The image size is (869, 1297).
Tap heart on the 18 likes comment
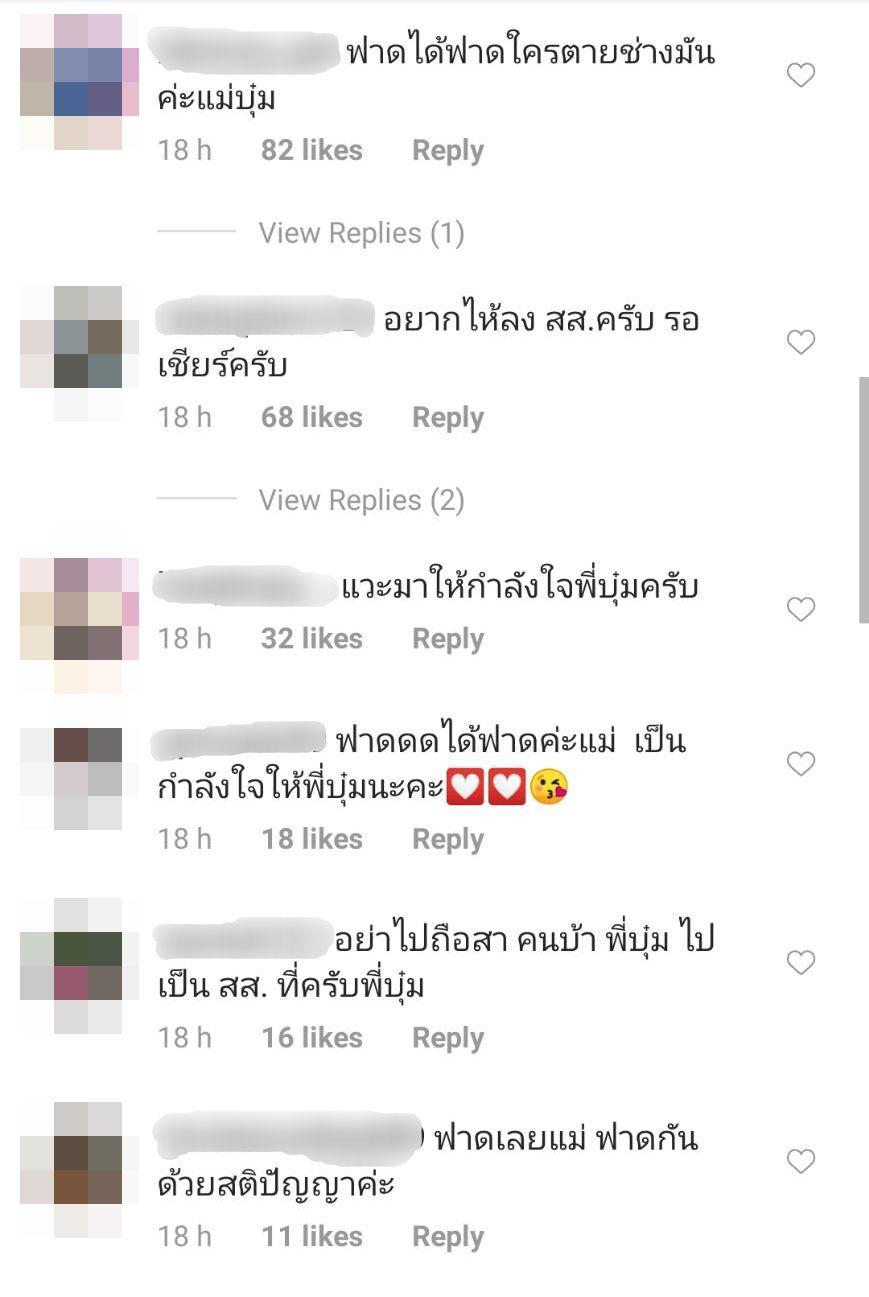pos(801,764)
